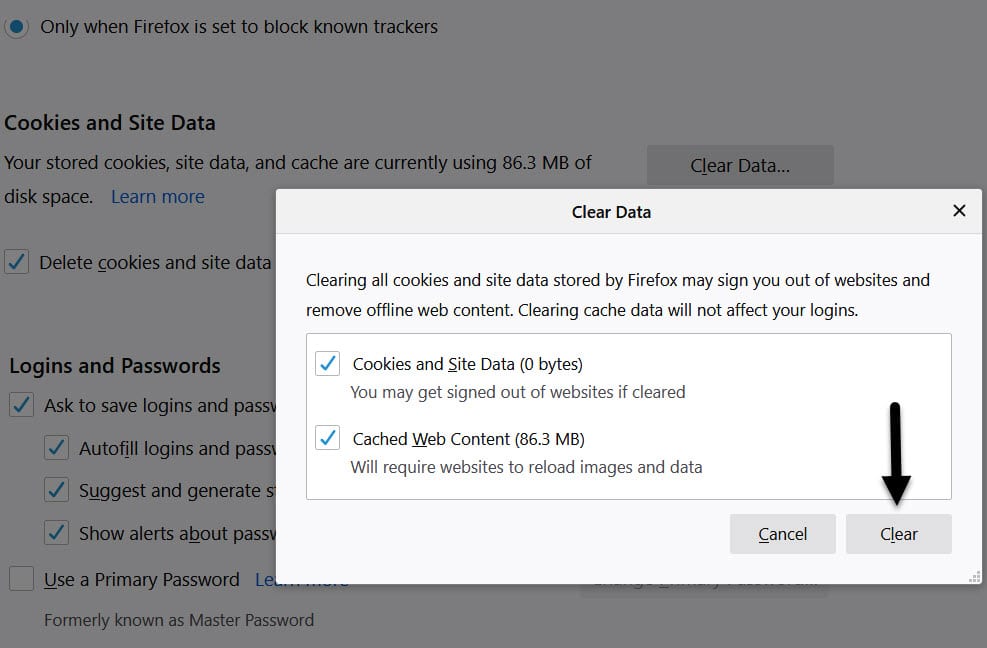Screen dimensions: 987x648
Task: Click the Clear Data... button
Action: 740,165
